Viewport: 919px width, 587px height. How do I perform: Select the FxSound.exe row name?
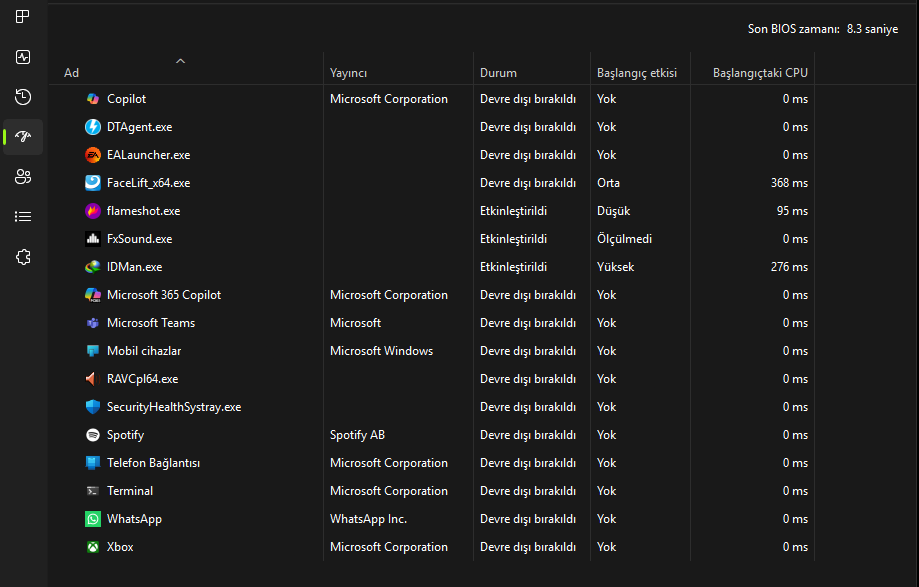point(139,239)
